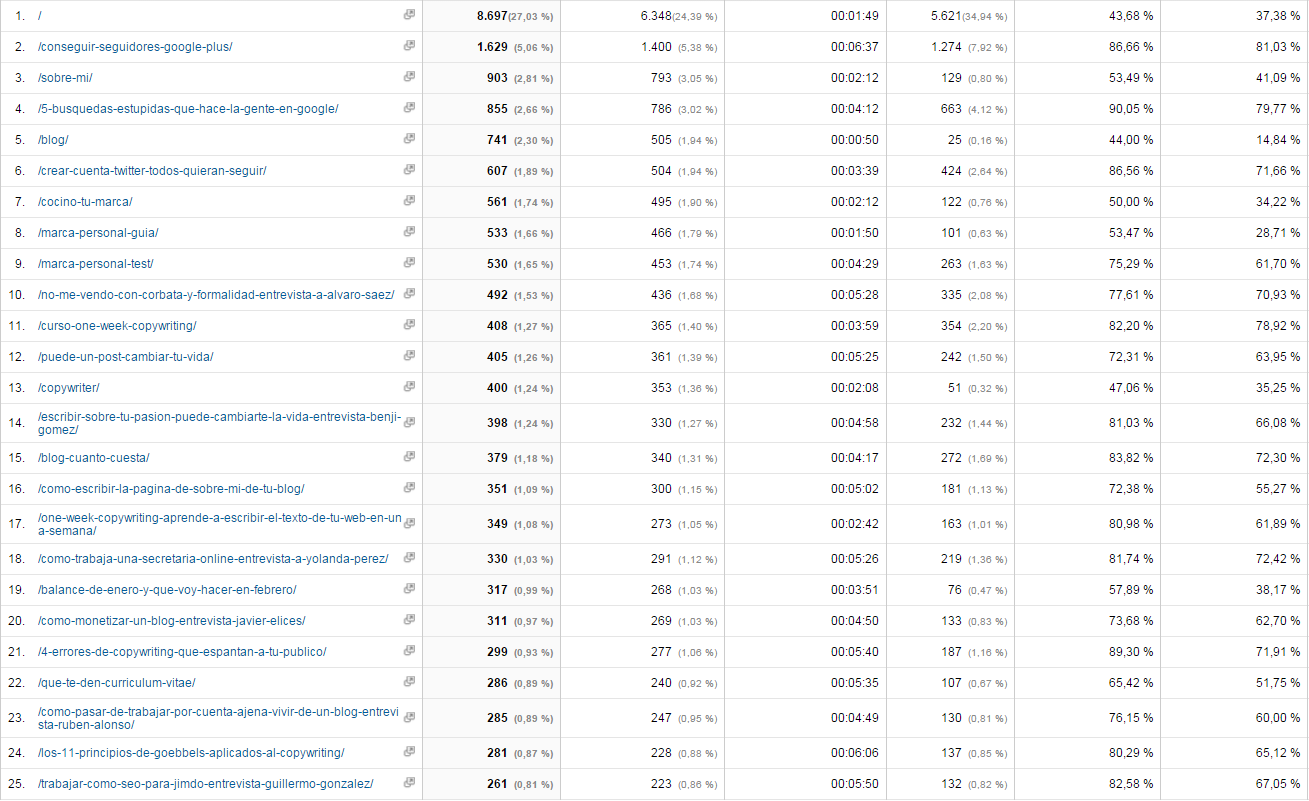The image size is (1309, 801).
Task: Open external link icon for homepage row /
Action: coord(409,15)
